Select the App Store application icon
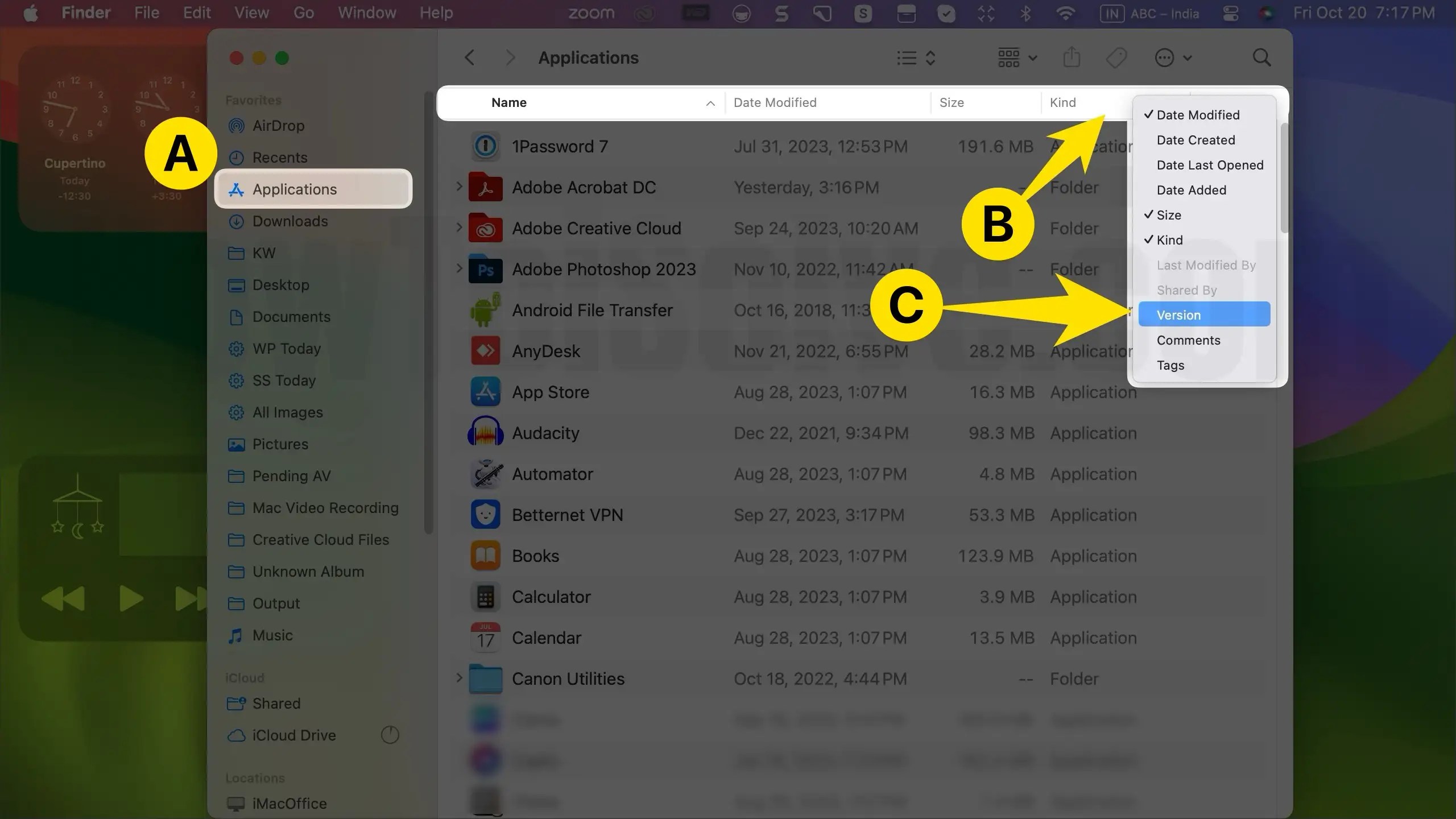Screen dimensions: 1456x819 coord(485,391)
